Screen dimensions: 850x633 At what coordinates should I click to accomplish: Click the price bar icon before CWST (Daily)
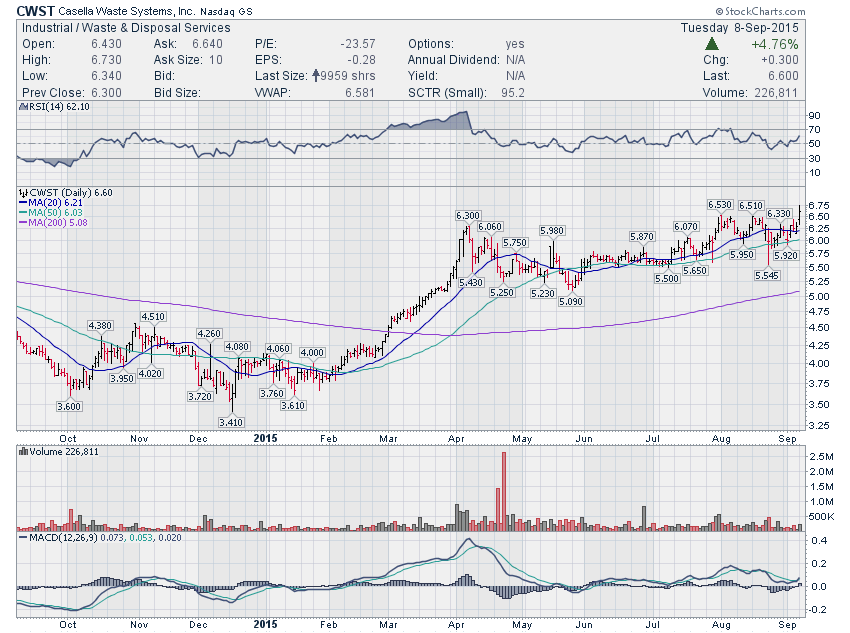point(23,192)
